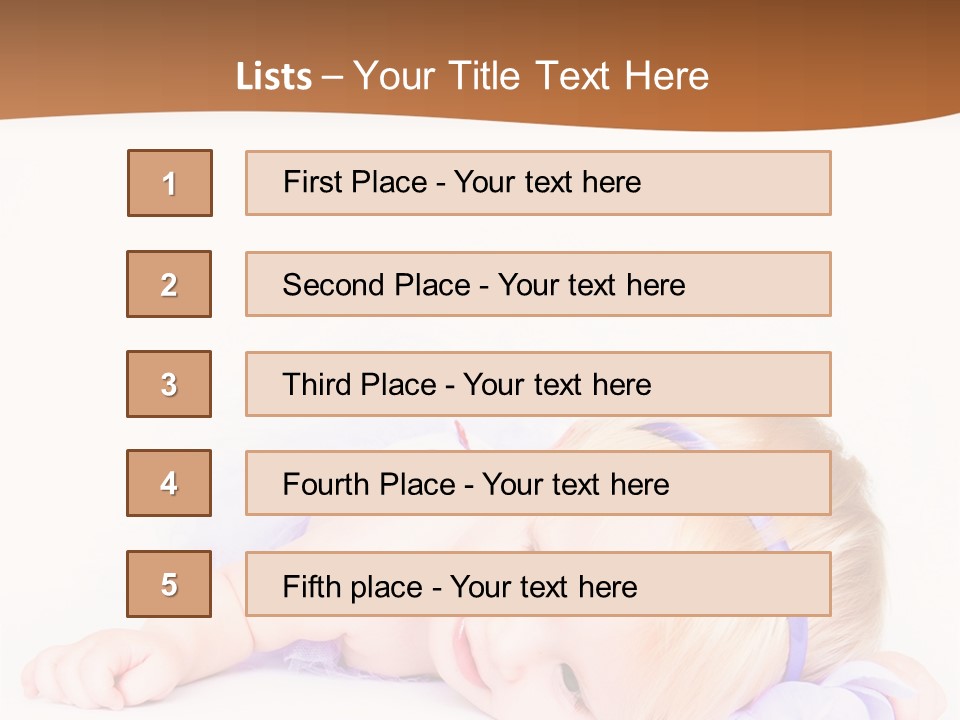Viewport: 960px width, 720px height.
Task: Select the number 4 box
Action: pos(169,484)
